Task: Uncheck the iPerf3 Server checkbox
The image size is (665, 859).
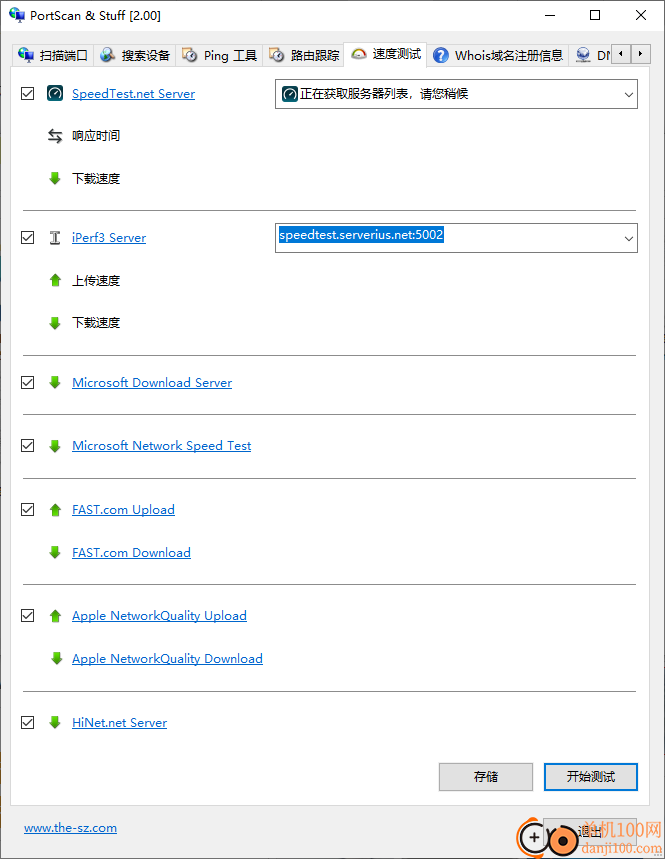Action: [27, 238]
